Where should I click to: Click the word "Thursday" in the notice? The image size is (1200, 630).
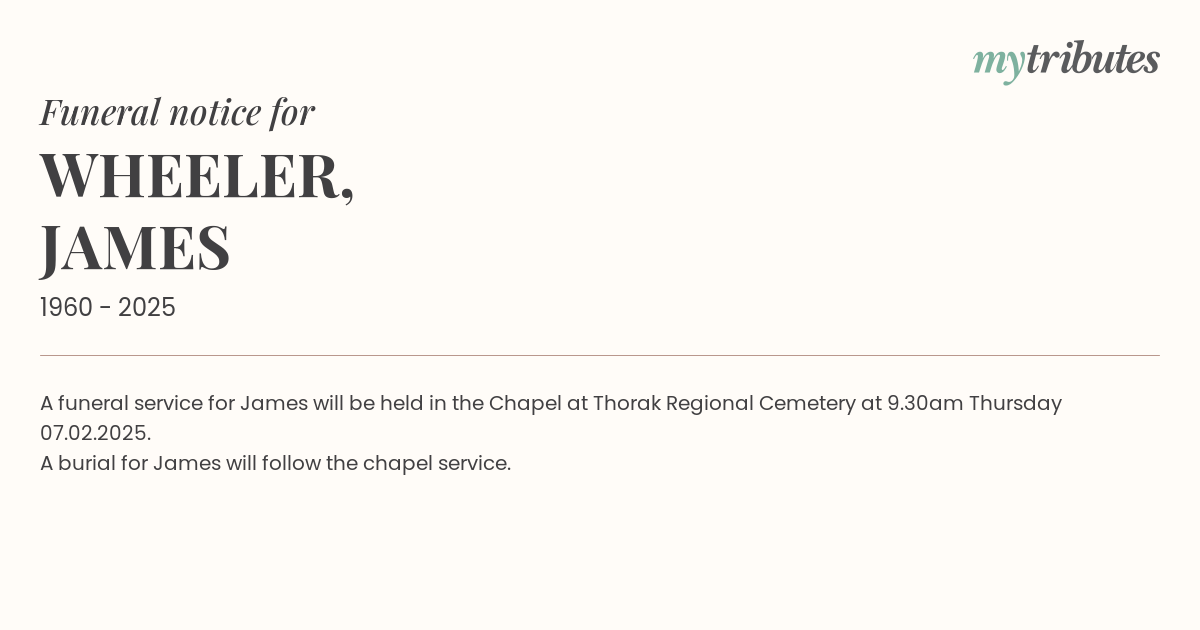click(1015, 403)
